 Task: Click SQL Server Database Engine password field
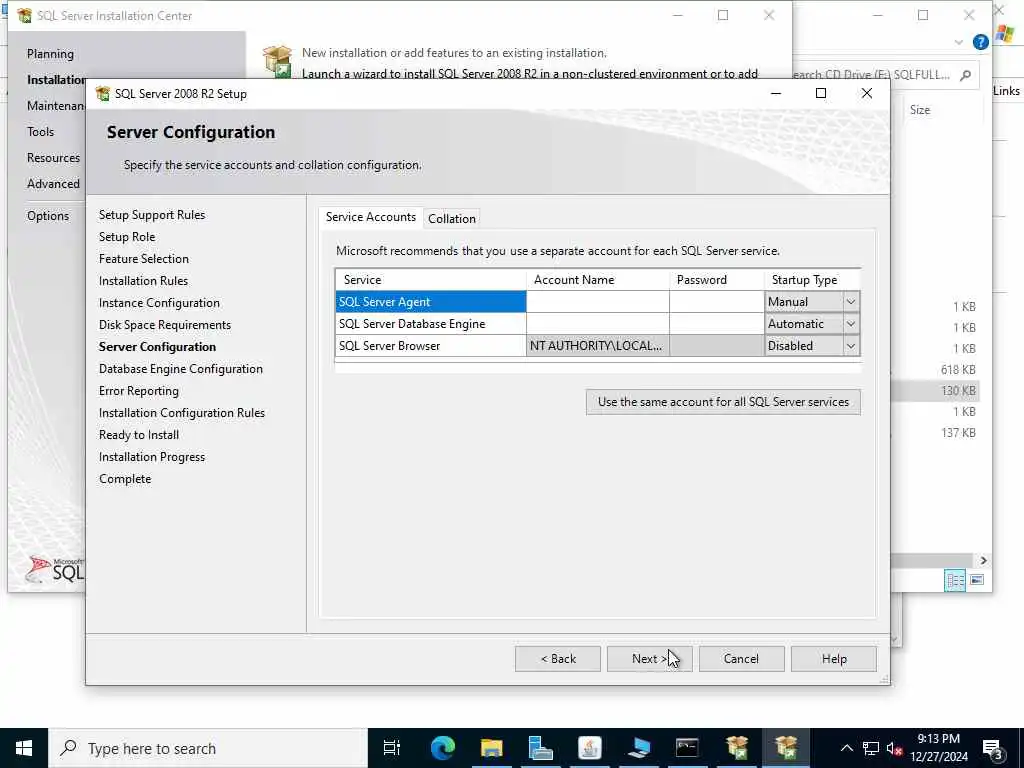(x=716, y=324)
